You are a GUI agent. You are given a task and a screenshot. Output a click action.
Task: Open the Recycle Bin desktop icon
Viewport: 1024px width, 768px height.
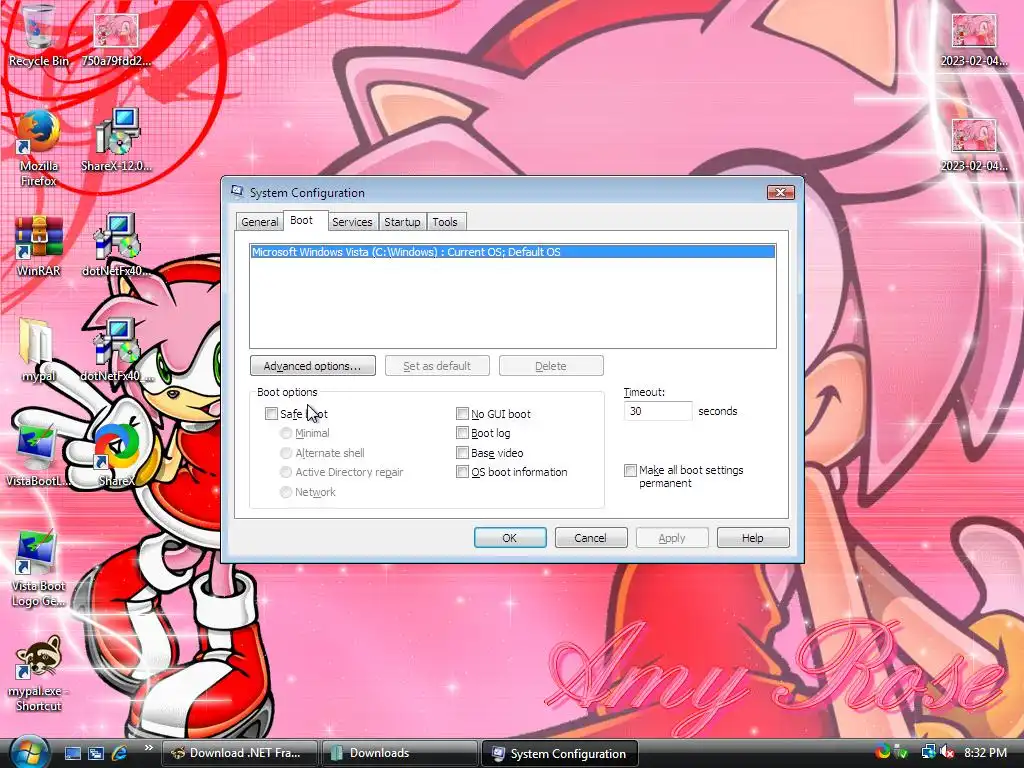coord(38,34)
